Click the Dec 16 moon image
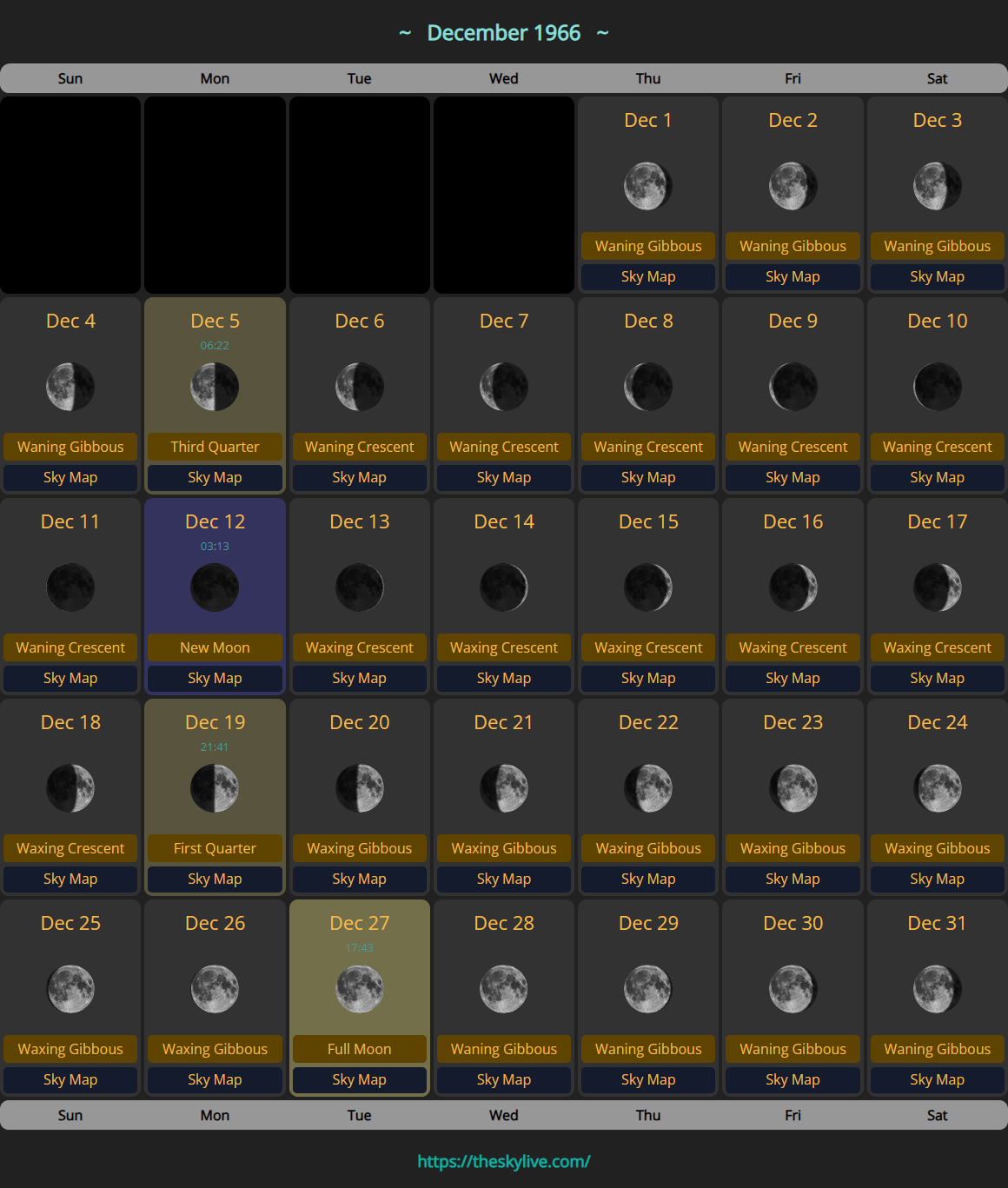The height and width of the screenshot is (1188, 1008). [x=793, y=587]
